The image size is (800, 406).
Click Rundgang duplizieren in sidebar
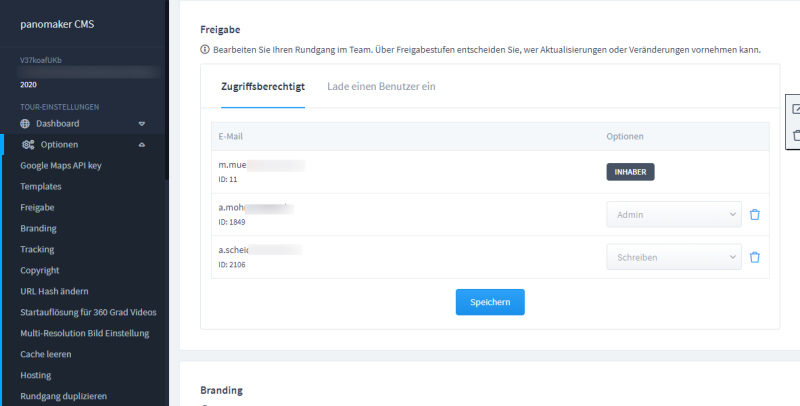[64, 396]
